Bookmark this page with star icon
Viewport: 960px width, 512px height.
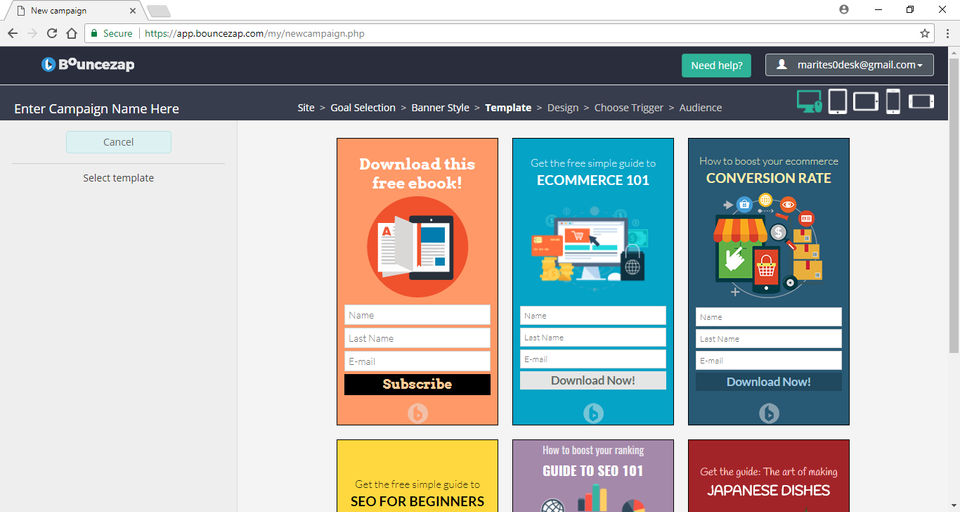click(x=924, y=34)
